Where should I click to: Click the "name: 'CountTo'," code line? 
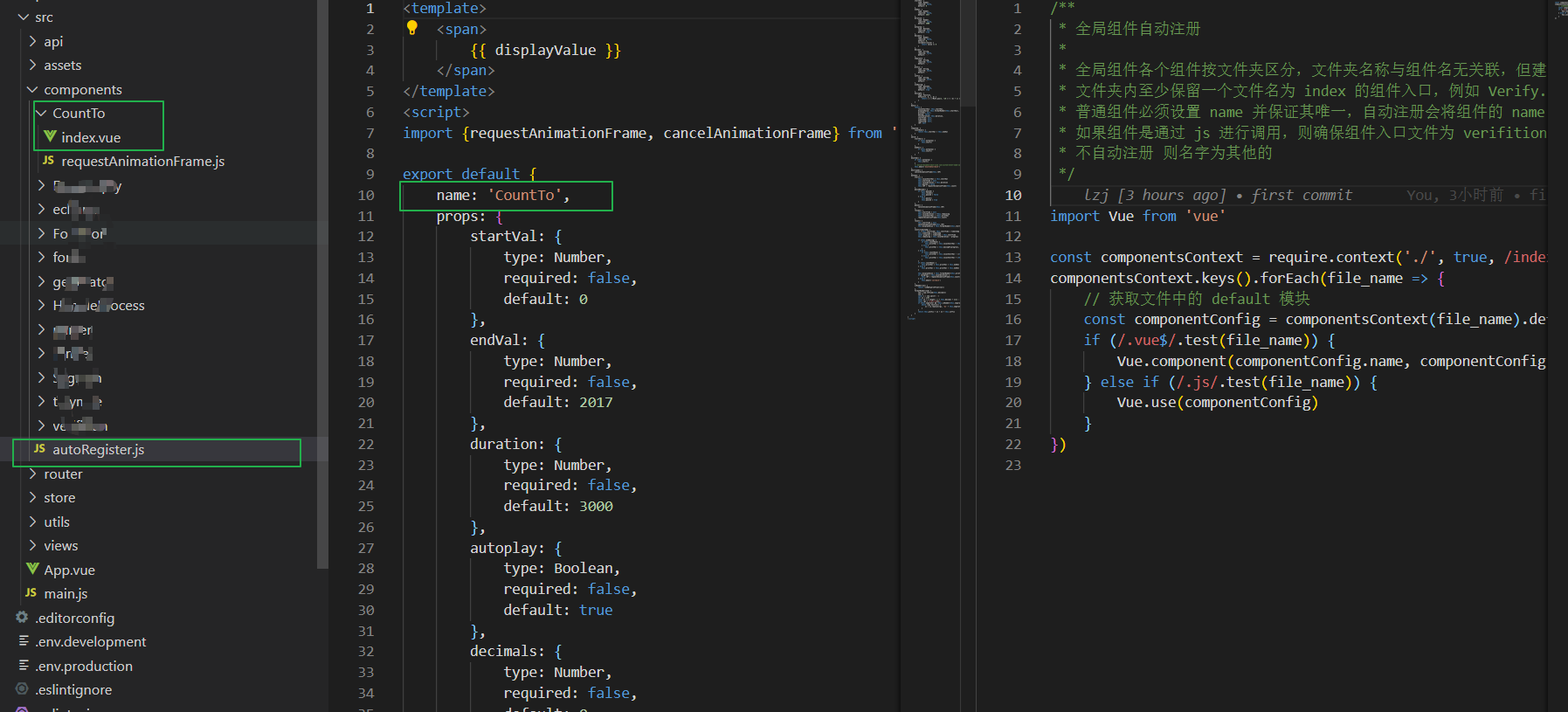click(x=503, y=196)
